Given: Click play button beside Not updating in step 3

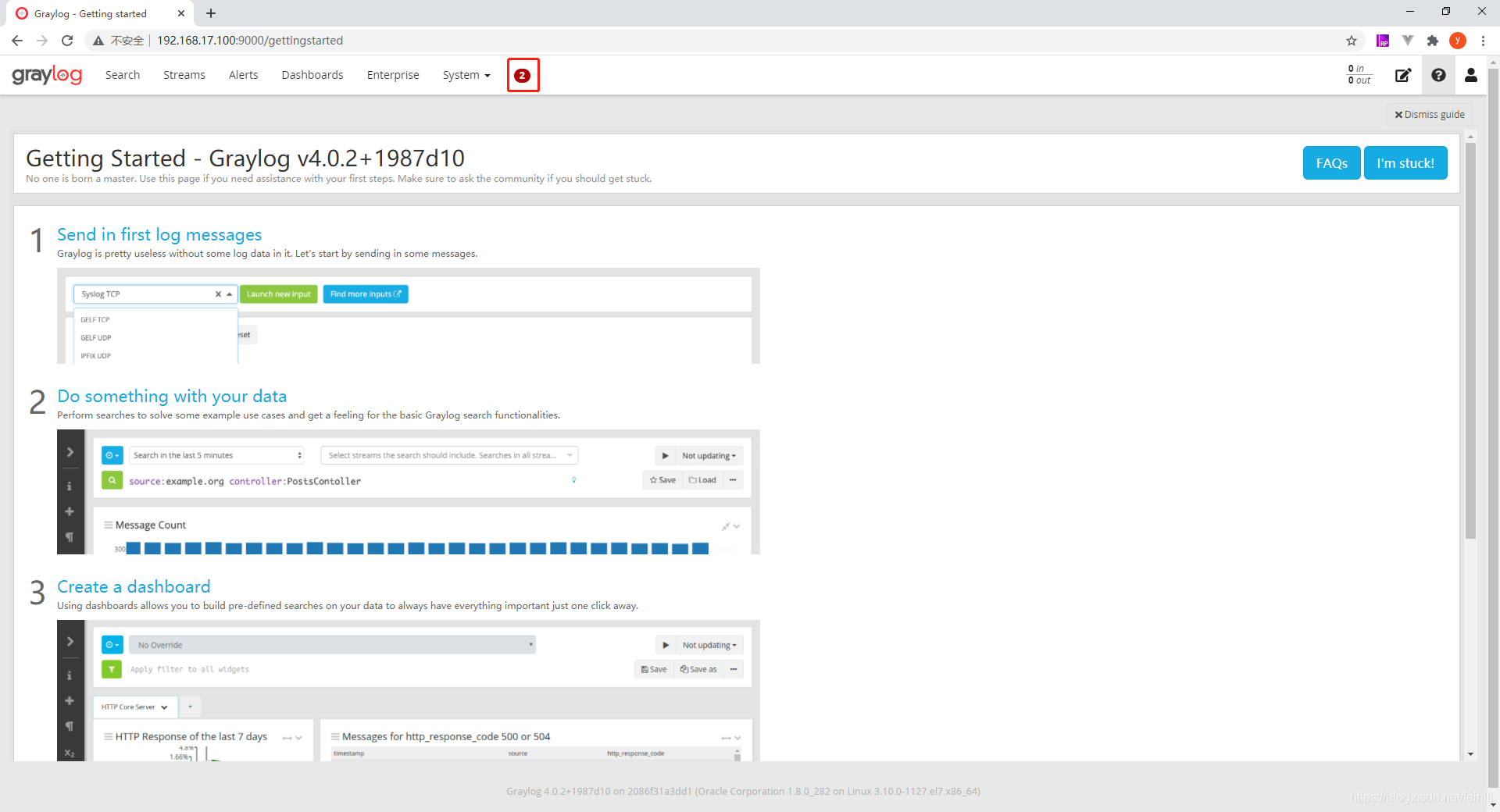Looking at the screenshot, I should point(666,645).
